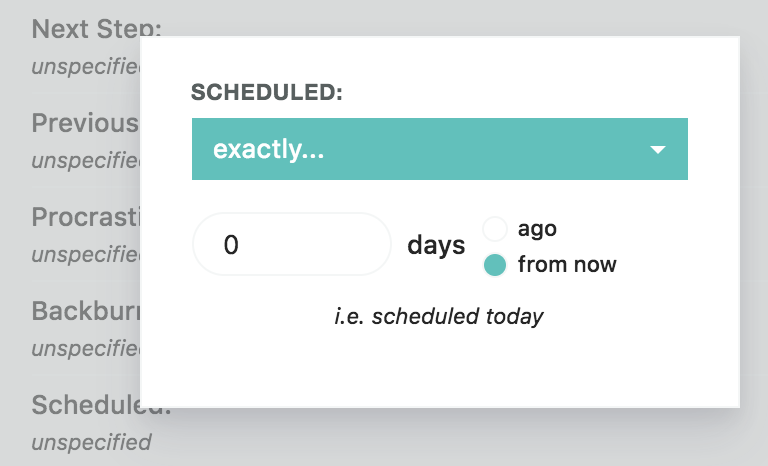Click "unspecified" under the Procrastinated filter
768x466 pixels.
pyautogui.click(x=85, y=254)
